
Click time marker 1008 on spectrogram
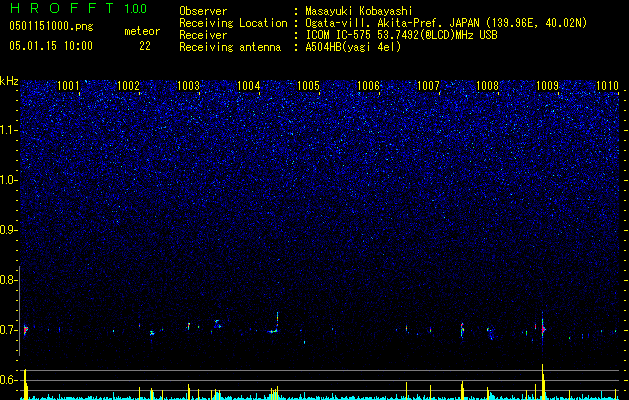tap(487, 85)
